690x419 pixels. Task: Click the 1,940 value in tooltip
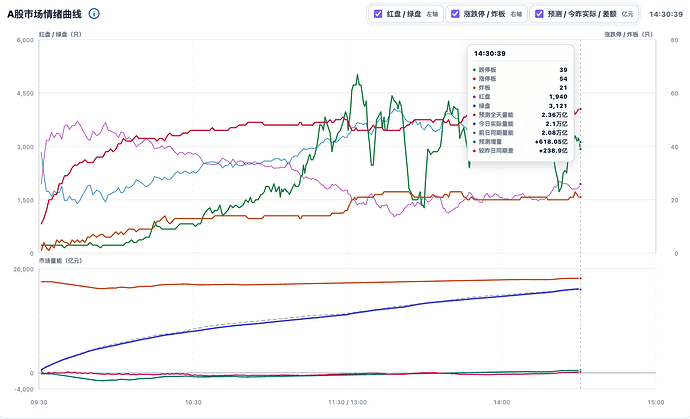coord(558,96)
